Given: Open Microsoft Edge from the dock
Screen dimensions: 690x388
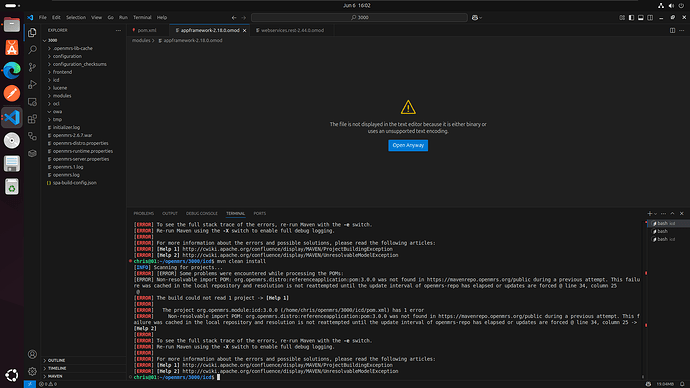Looking at the screenshot, I should pyautogui.click(x=12, y=70).
